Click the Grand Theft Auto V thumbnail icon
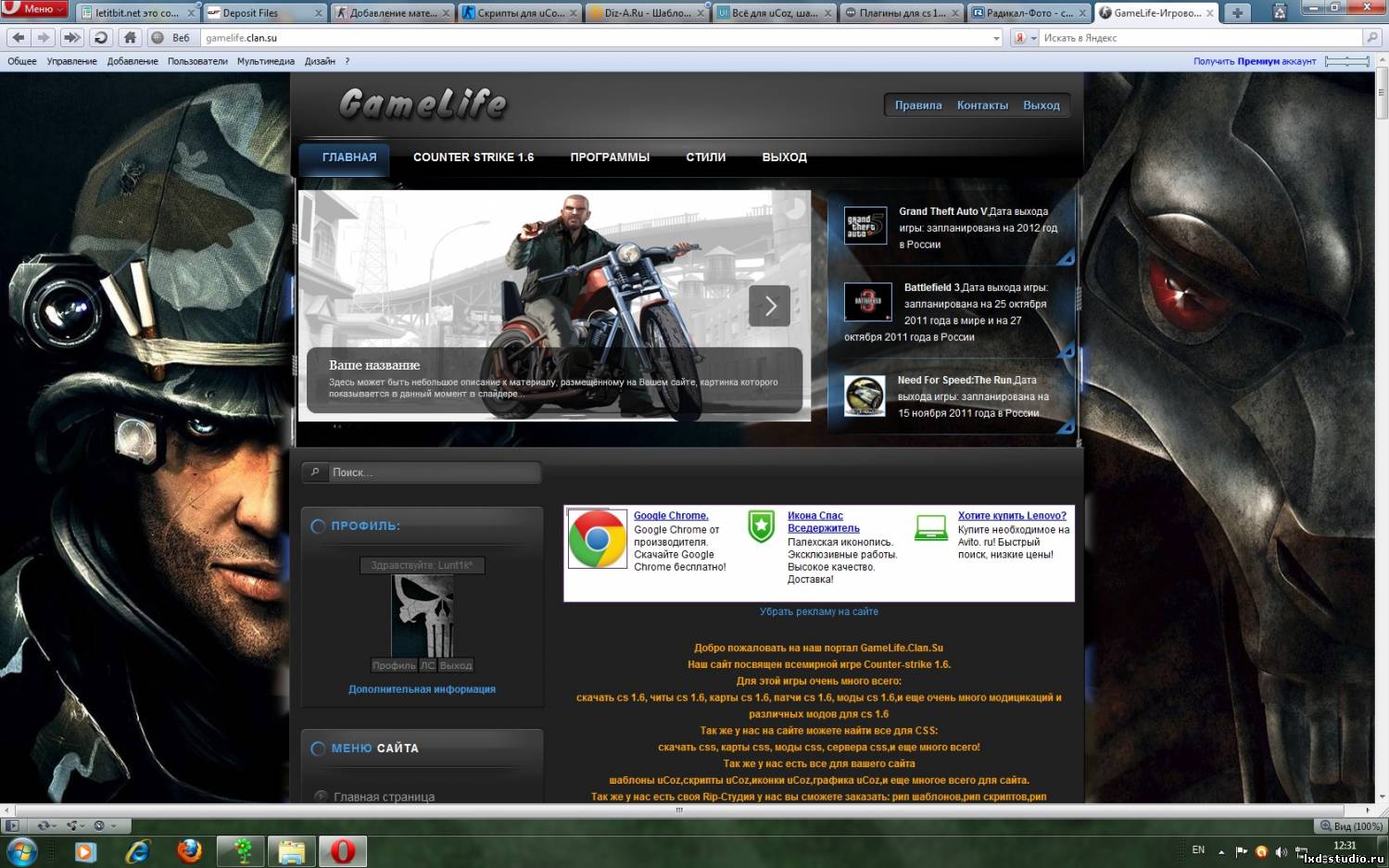 [x=865, y=226]
